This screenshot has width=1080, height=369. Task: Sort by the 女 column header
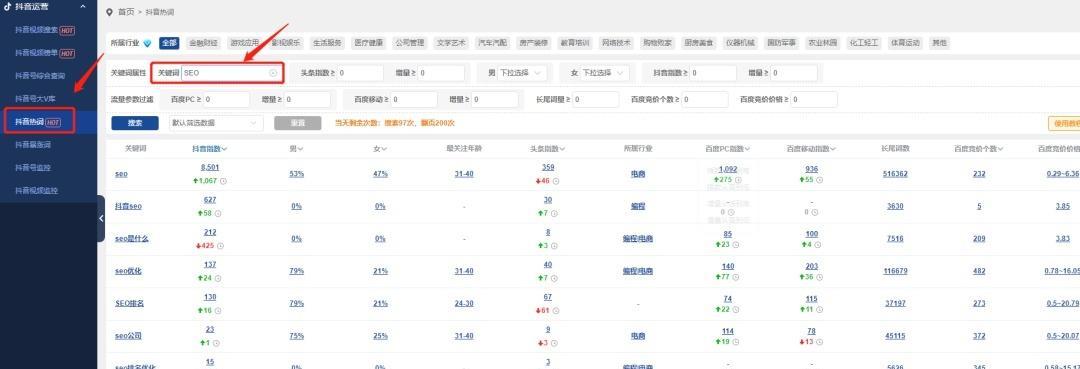tap(380, 148)
